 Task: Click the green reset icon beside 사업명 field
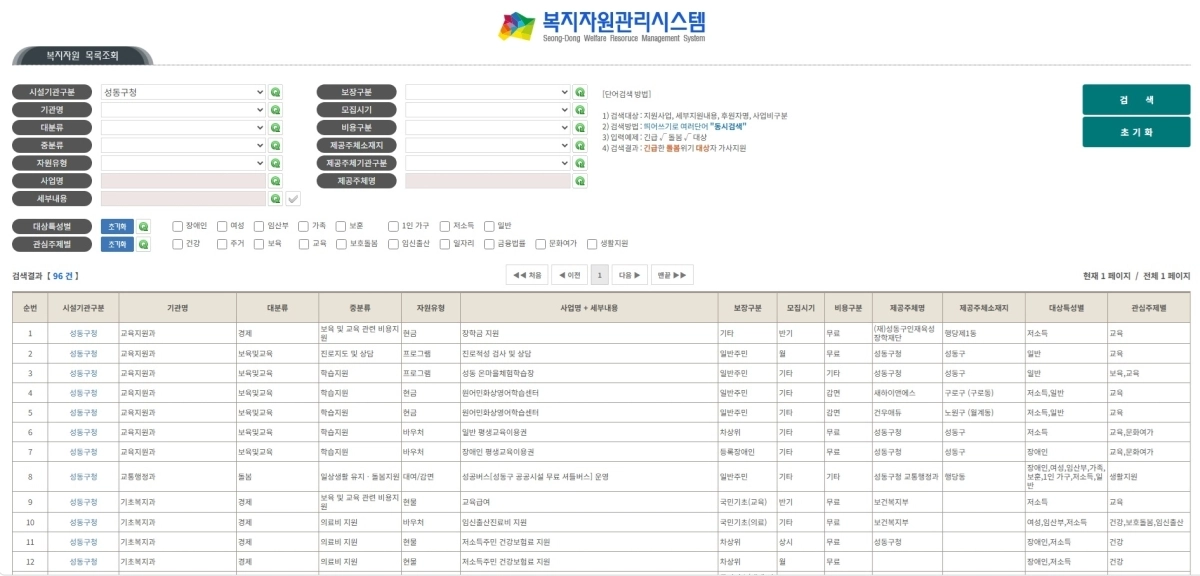coord(276,181)
